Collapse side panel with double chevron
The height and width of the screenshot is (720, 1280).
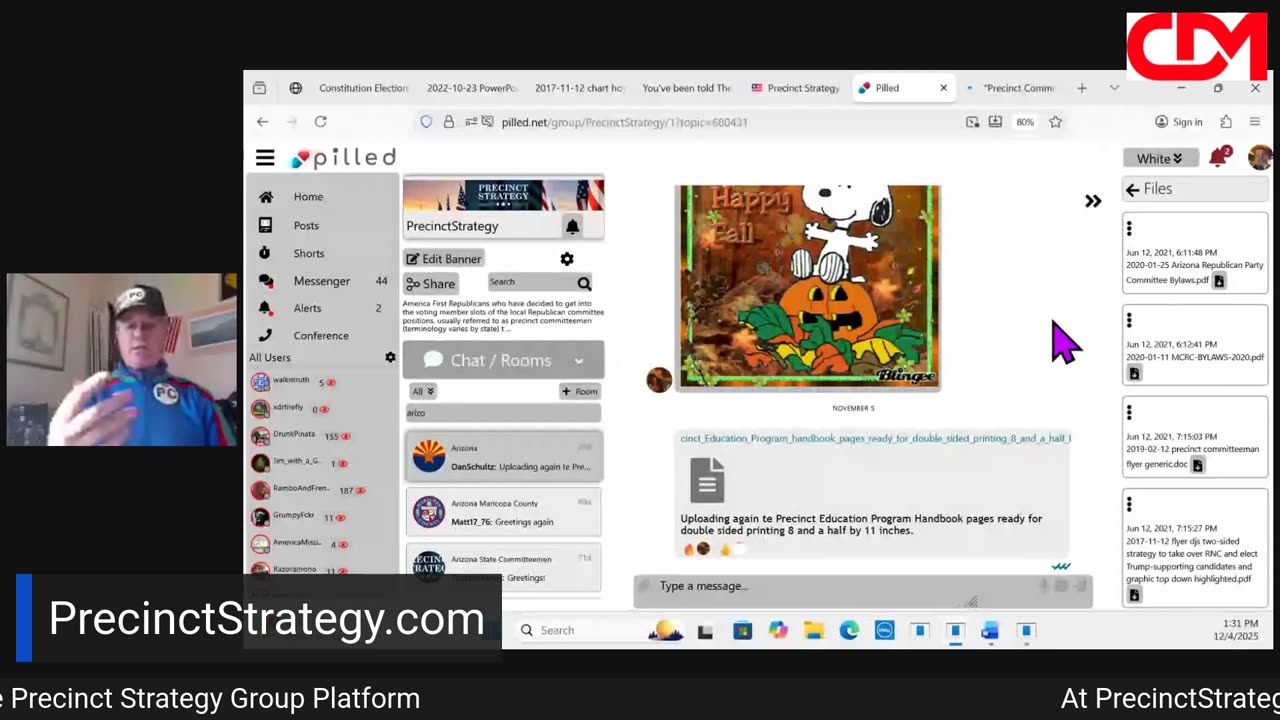(1093, 201)
